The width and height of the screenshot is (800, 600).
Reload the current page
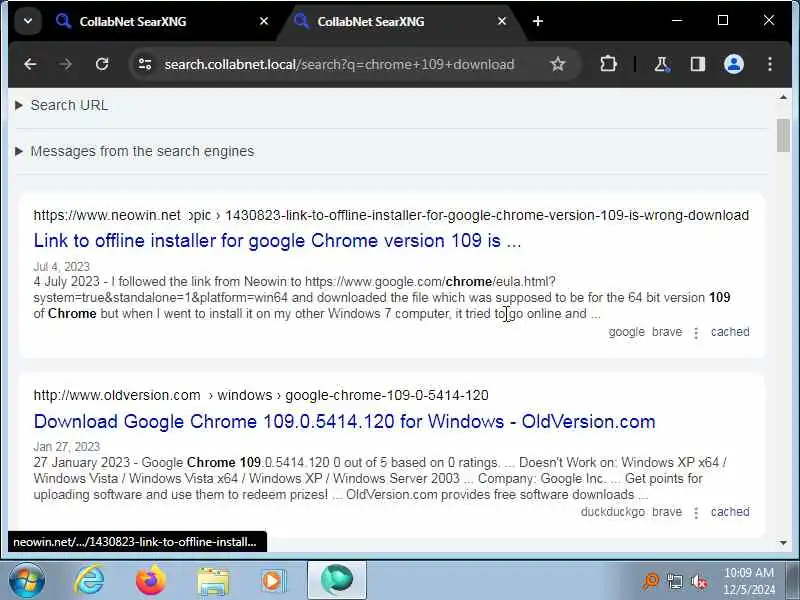(x=102, y=64)
